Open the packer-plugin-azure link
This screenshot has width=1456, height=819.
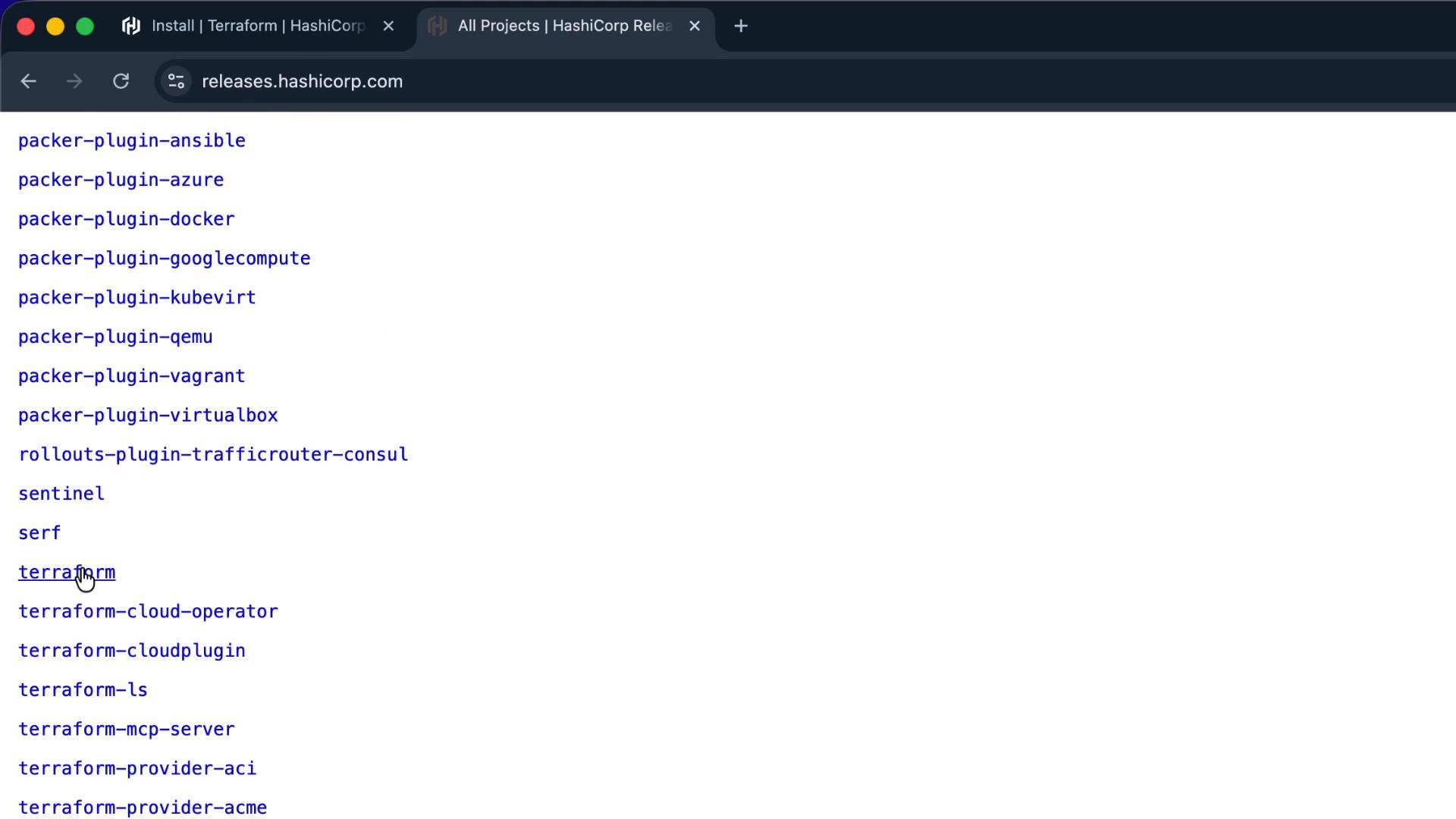tap(121, 180)
